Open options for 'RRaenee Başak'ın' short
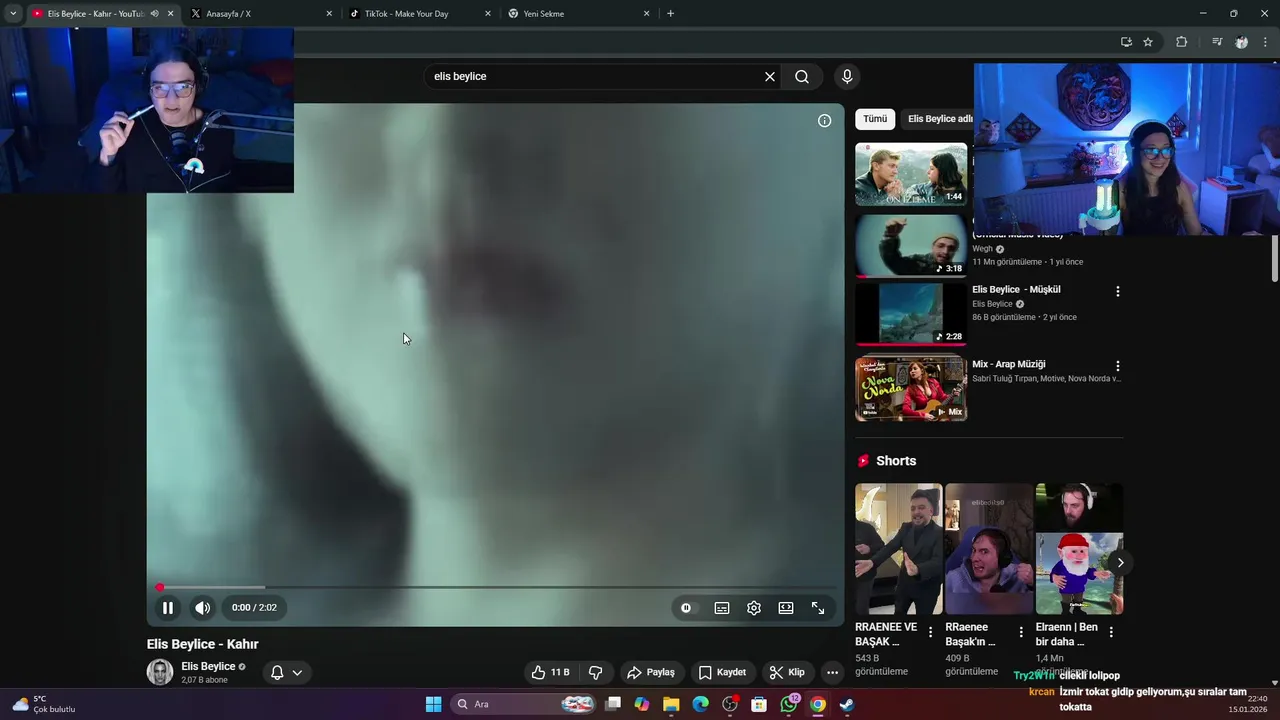This screenshot has height=720, width=1280. pyautogui.click(x=1020, y=632)
